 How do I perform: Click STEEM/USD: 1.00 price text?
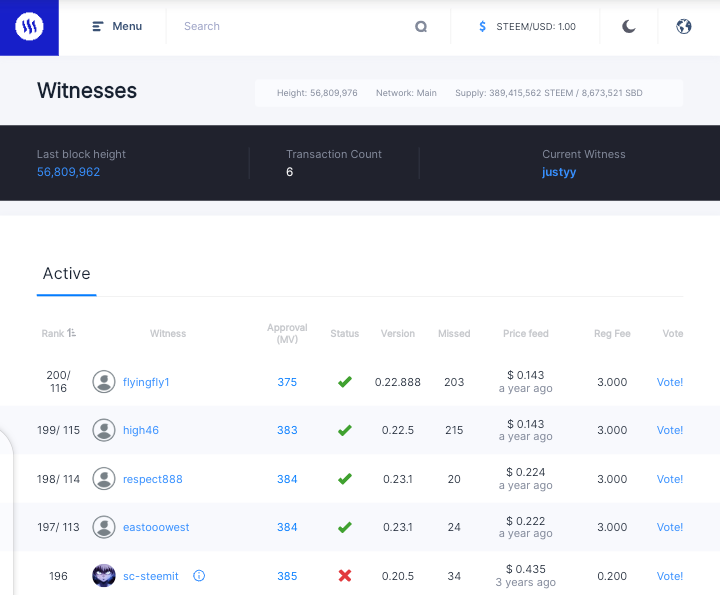tap(536, 27)
